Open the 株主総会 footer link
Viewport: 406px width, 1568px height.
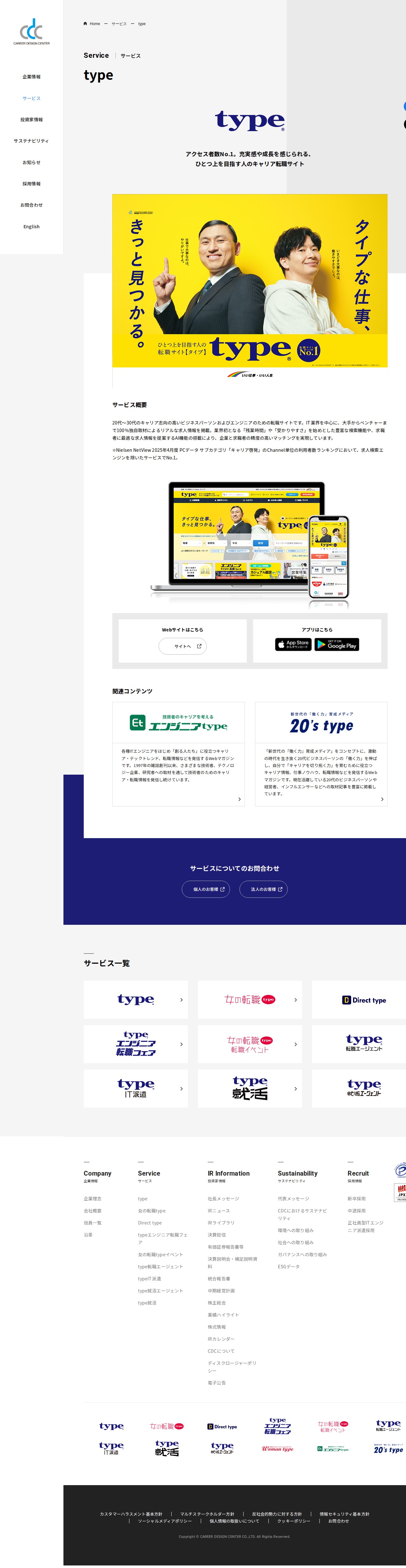click(217, 1303)
